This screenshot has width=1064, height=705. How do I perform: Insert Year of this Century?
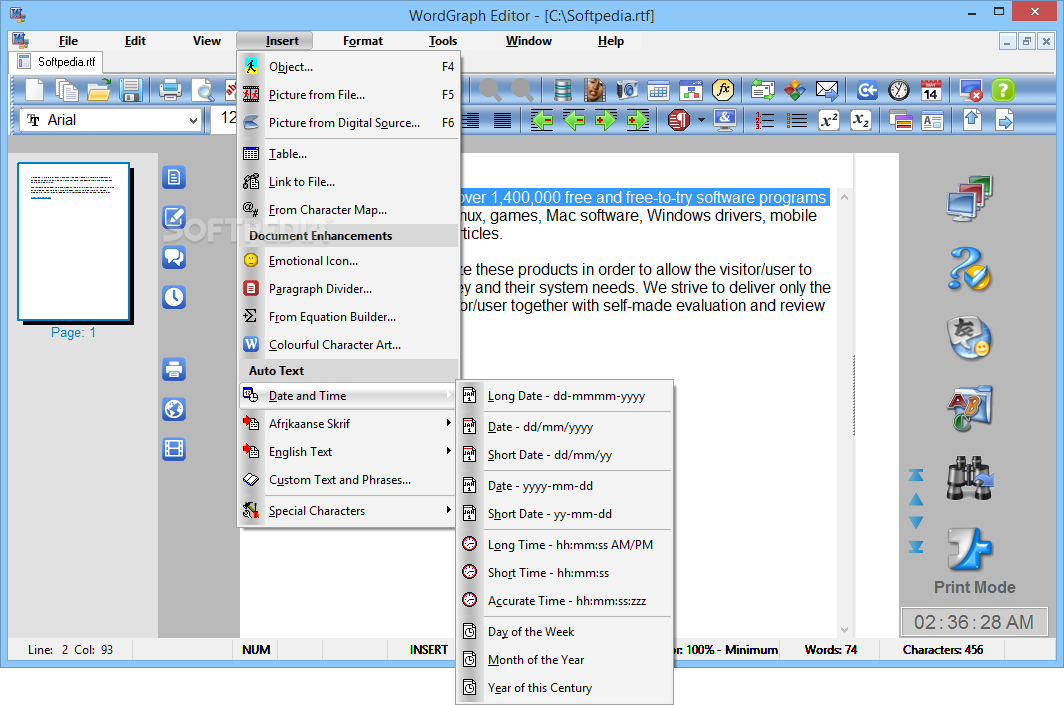565,687
